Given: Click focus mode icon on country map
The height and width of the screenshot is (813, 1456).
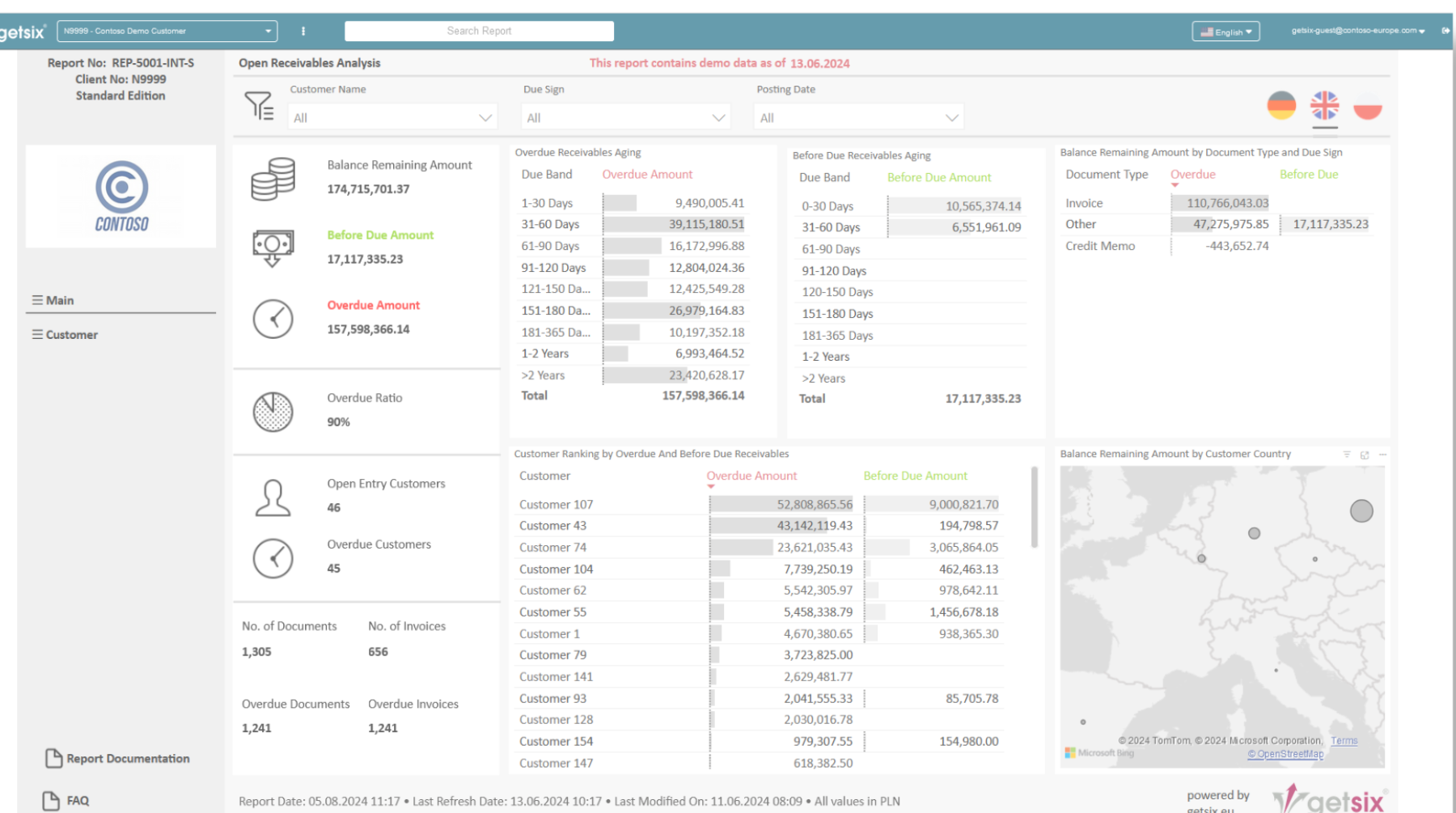Looking at the screenshot, I should pyautogui.click(x=1365, y=455).
